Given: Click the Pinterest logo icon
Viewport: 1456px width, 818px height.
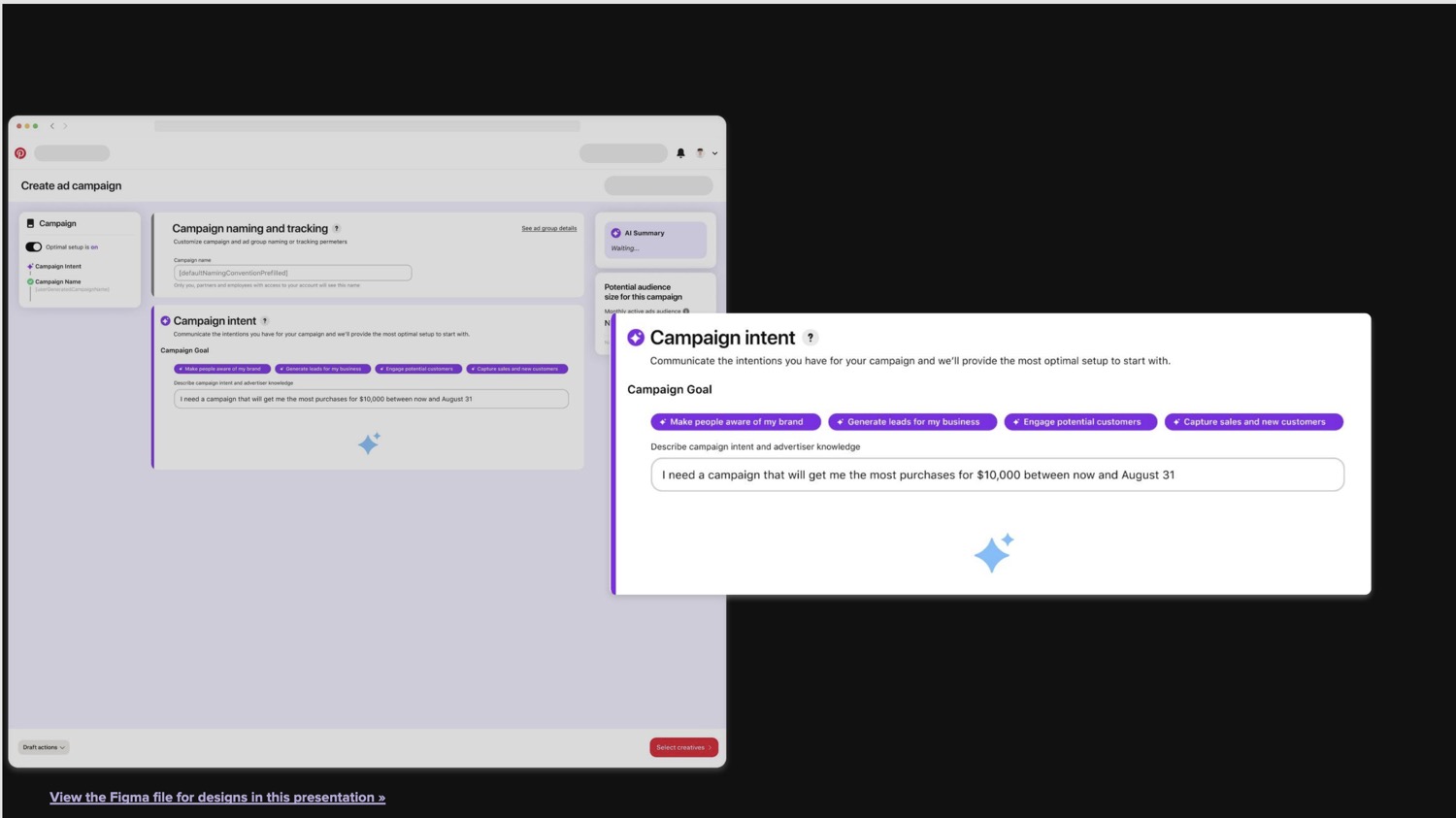Looking at the screenshot, I should point(20,153).
